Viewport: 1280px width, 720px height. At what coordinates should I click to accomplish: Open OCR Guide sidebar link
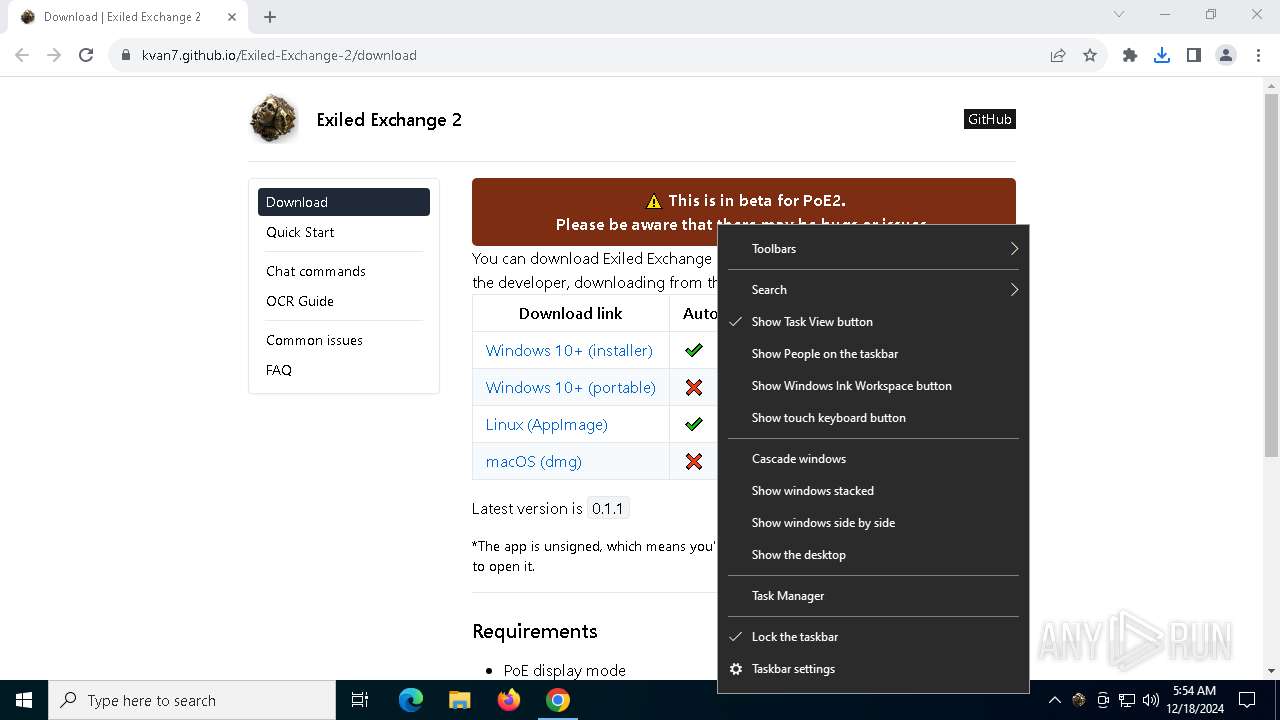(x=300, y=301)
